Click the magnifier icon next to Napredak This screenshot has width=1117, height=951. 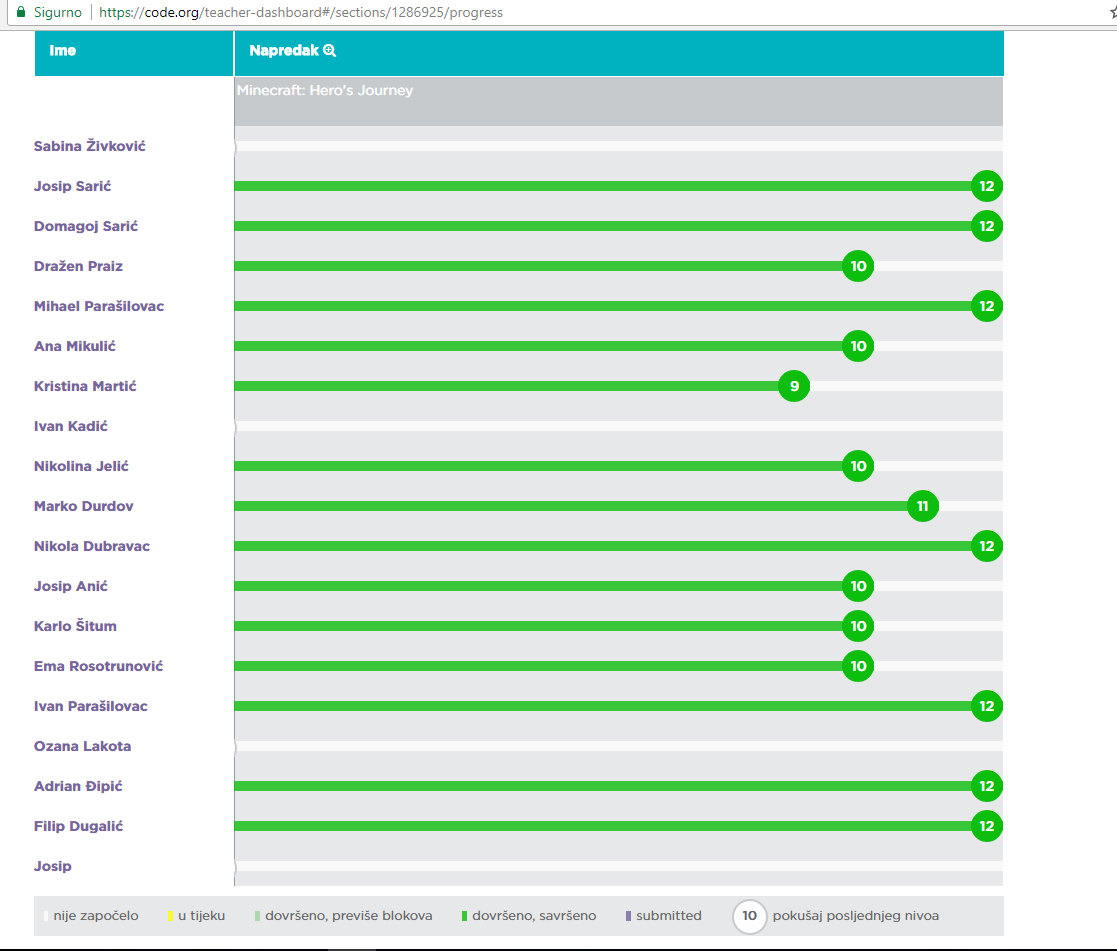click(x=329, y=51)
